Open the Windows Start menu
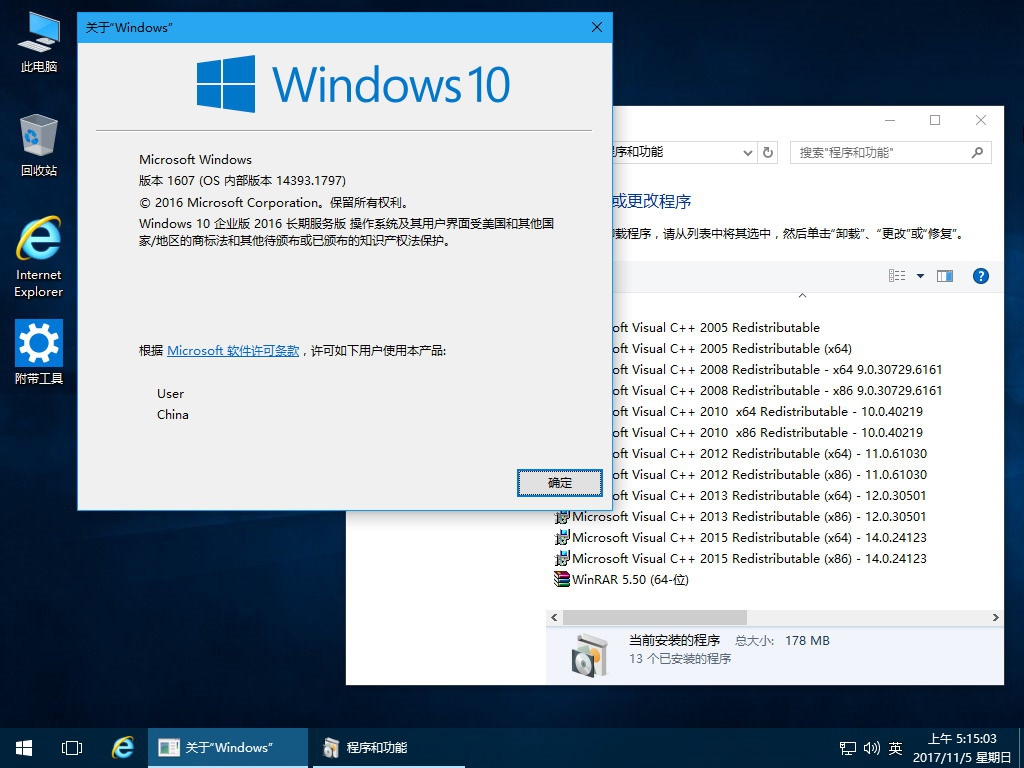The height and width of the screenshot is (768, 1024). pos(24,748)
